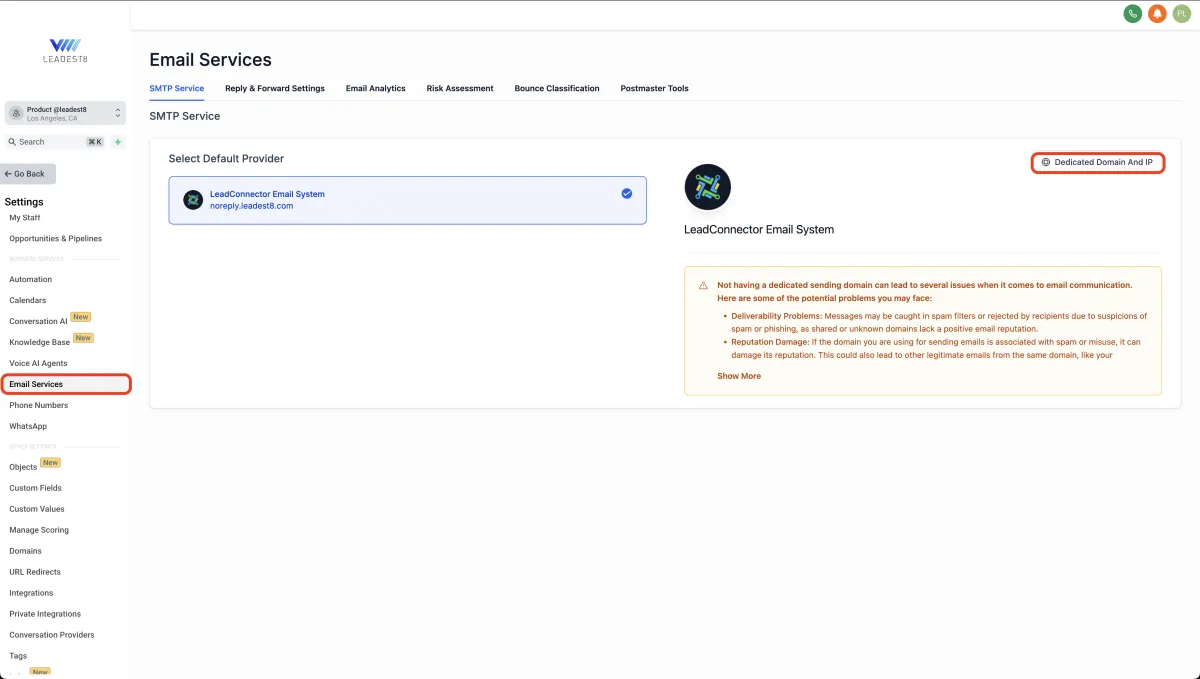Open Knowledge Base settings
The width and height of the screenshot is (1200, 679).
[x=40, y=342]
